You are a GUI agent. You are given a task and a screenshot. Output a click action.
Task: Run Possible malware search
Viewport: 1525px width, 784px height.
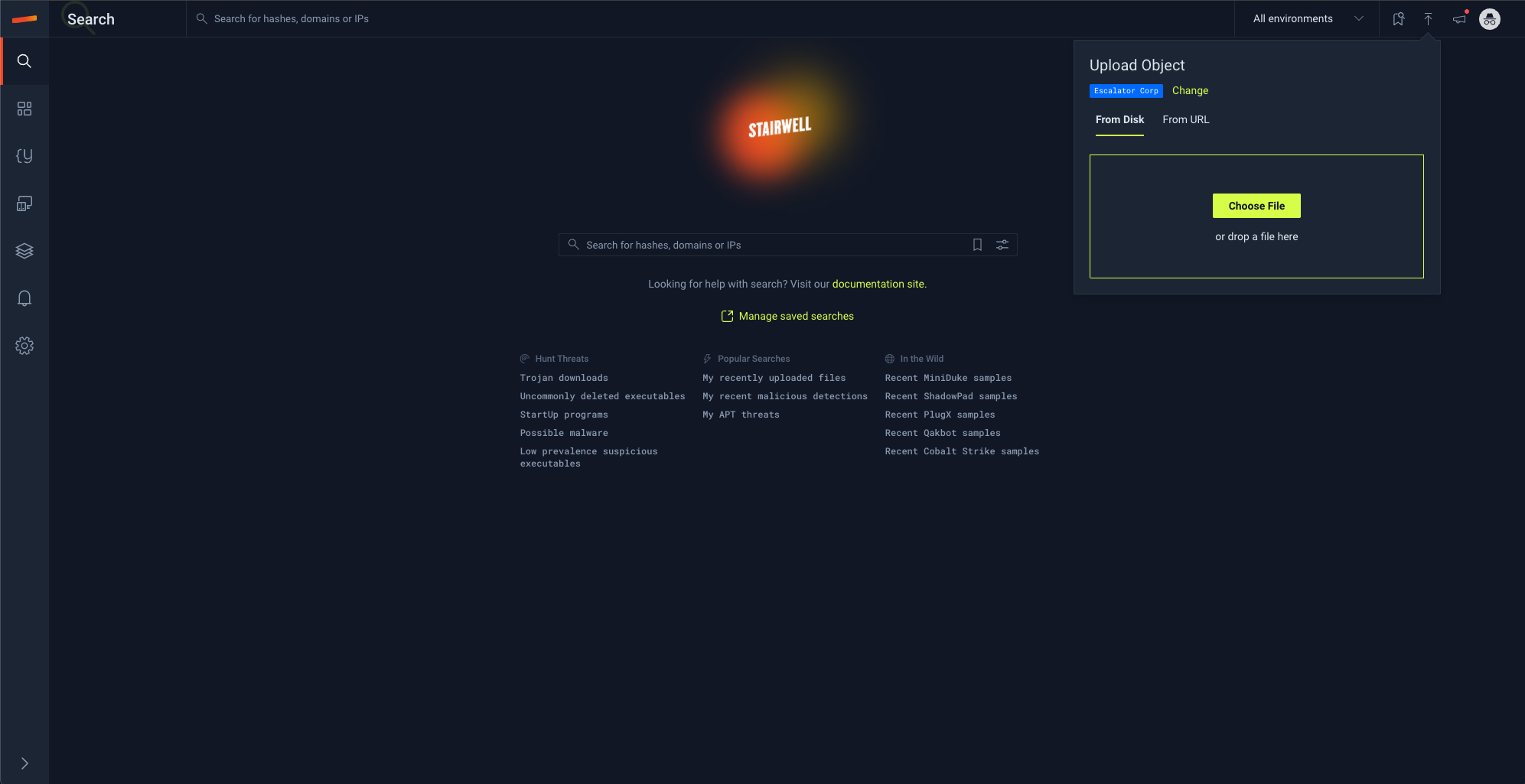coord(564,433)
